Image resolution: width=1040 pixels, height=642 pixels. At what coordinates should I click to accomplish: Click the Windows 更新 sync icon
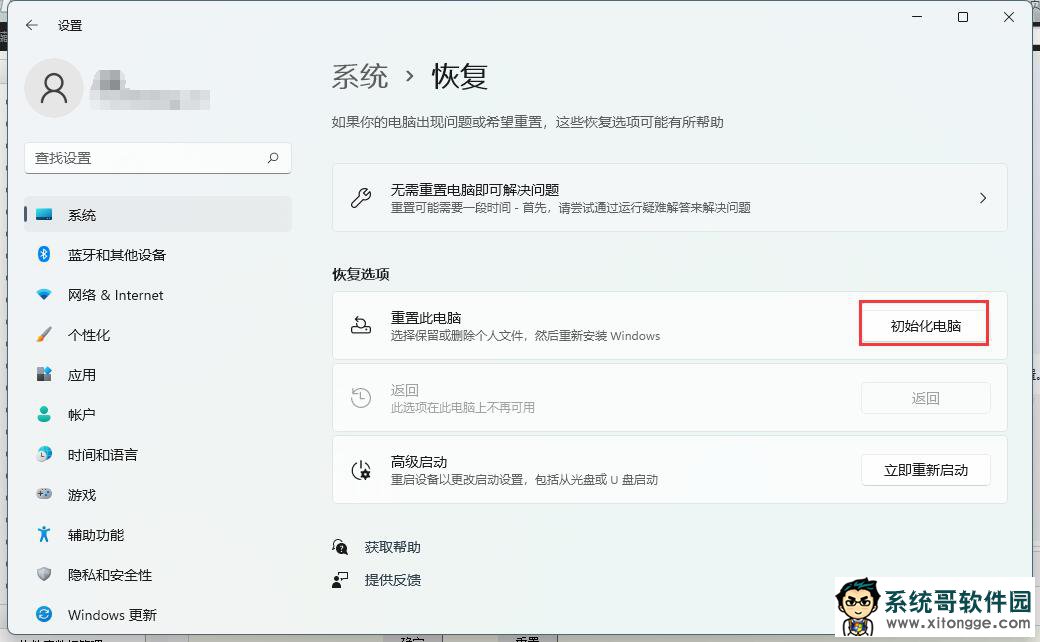44,614
